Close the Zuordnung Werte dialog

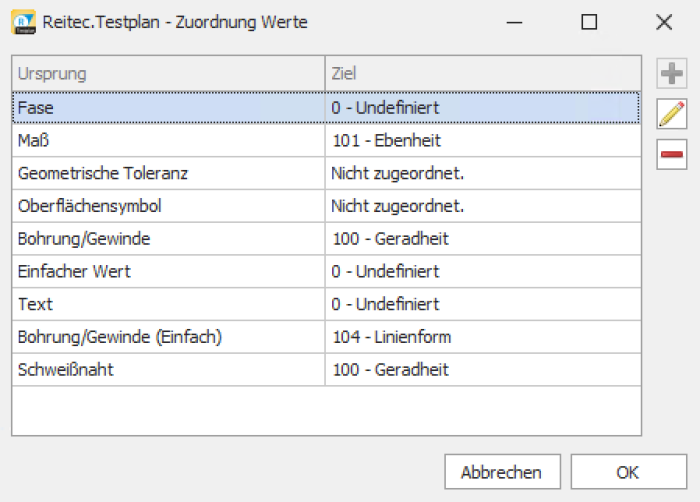pyautogui.click(x=663, y=22)
